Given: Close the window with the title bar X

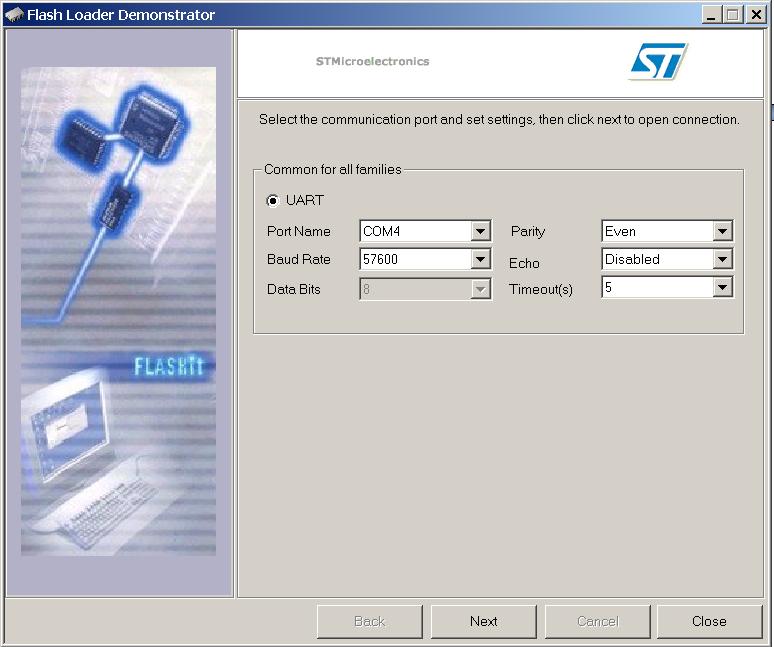Looking at the screenshot, I should coord(755,15).
